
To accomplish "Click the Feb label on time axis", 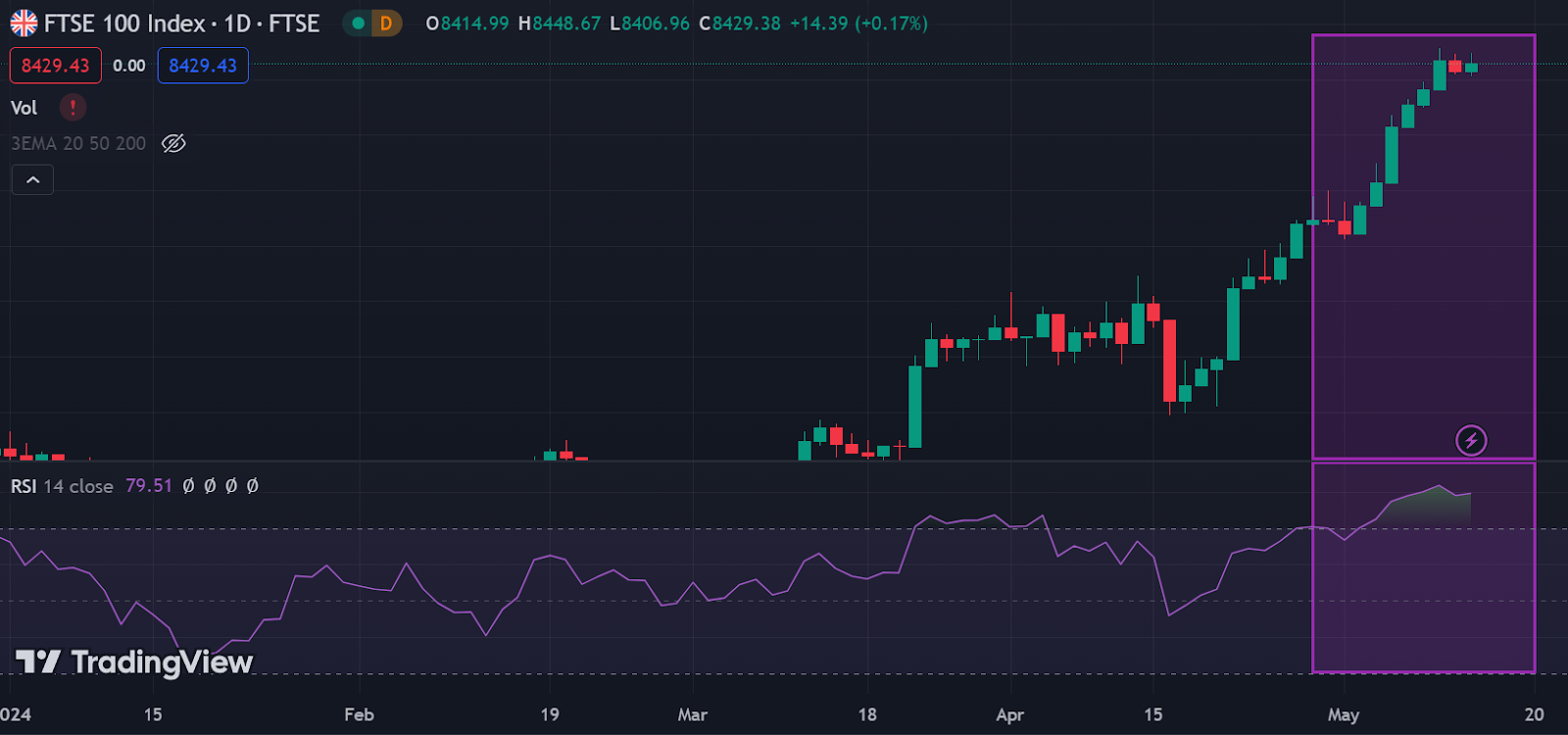I will 359,714.
